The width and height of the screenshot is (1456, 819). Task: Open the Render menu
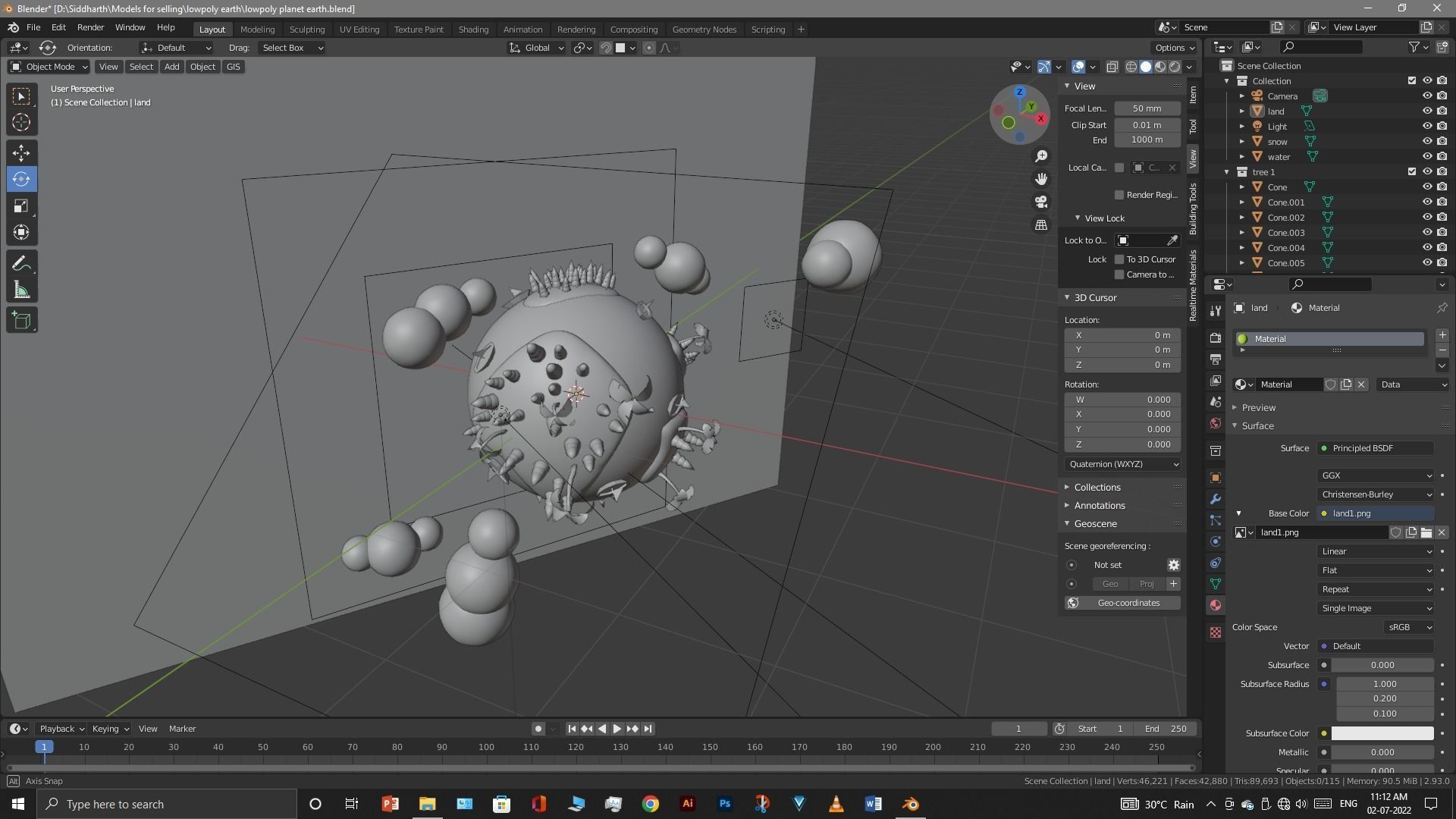90,27
